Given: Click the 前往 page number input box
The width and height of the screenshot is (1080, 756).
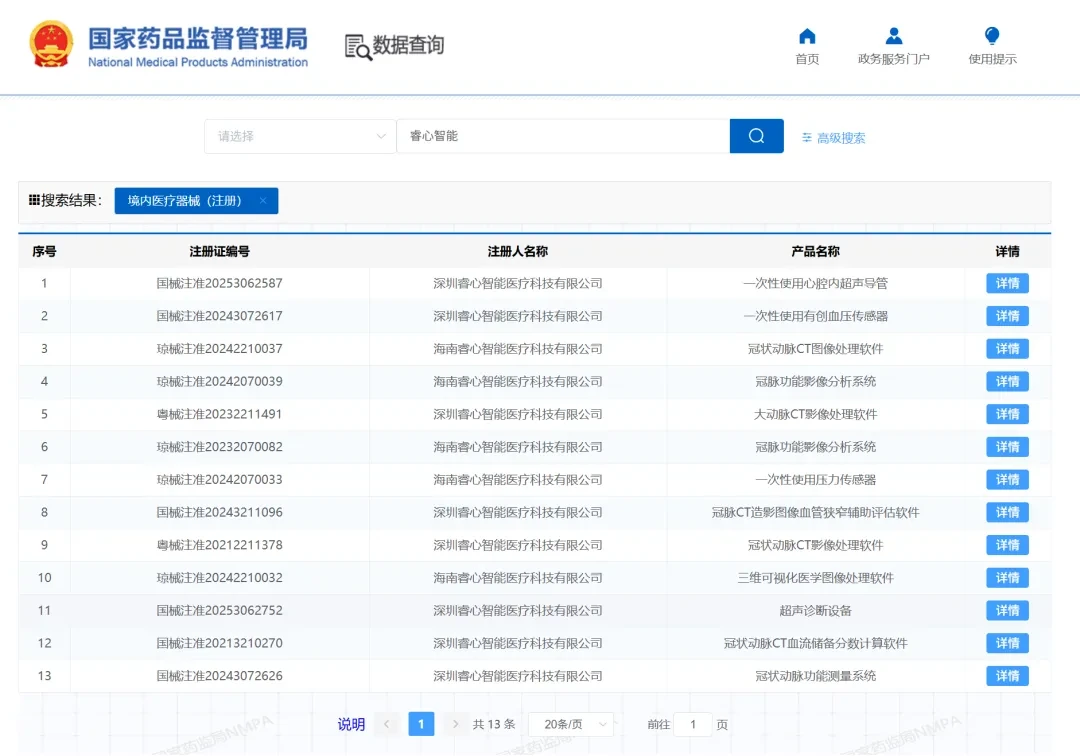Looking at the screenshot, I should [x=692, y=724].
